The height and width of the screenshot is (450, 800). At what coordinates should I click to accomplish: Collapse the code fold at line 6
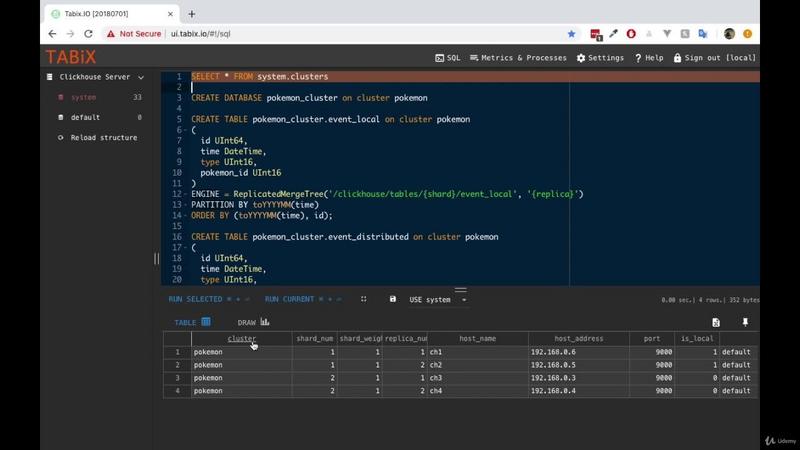(x=186, y=130)
